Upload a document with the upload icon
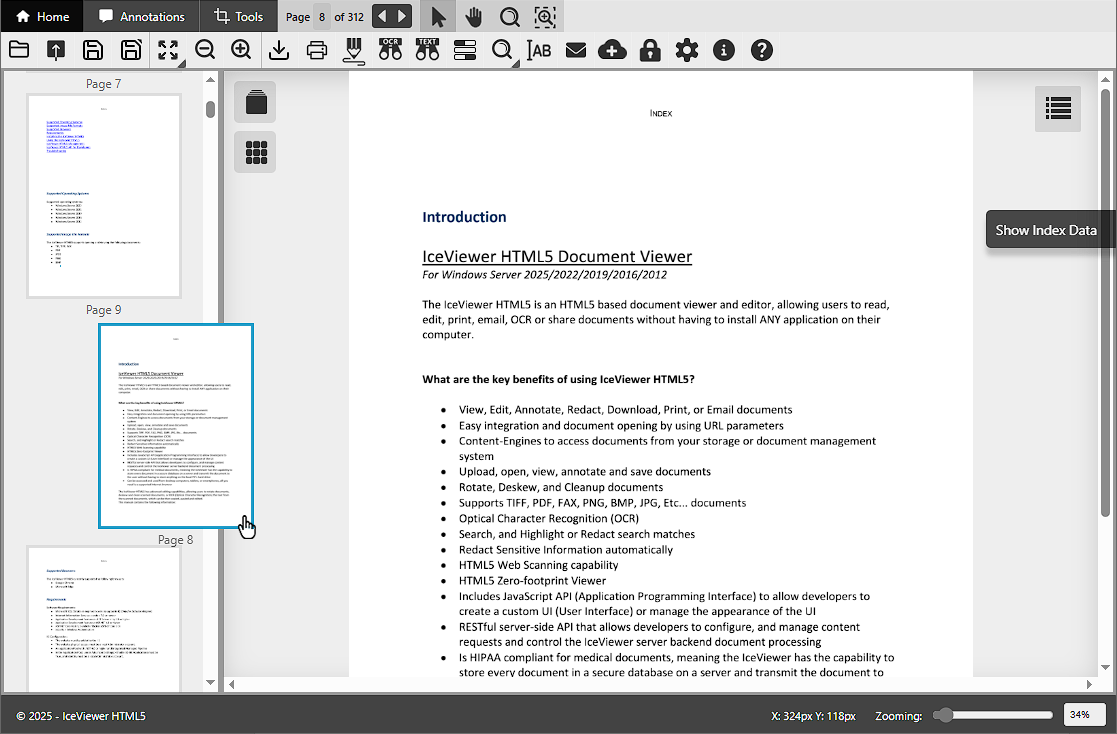The image size is (1117, 734). pyautogui.click(x=56, y=50)
